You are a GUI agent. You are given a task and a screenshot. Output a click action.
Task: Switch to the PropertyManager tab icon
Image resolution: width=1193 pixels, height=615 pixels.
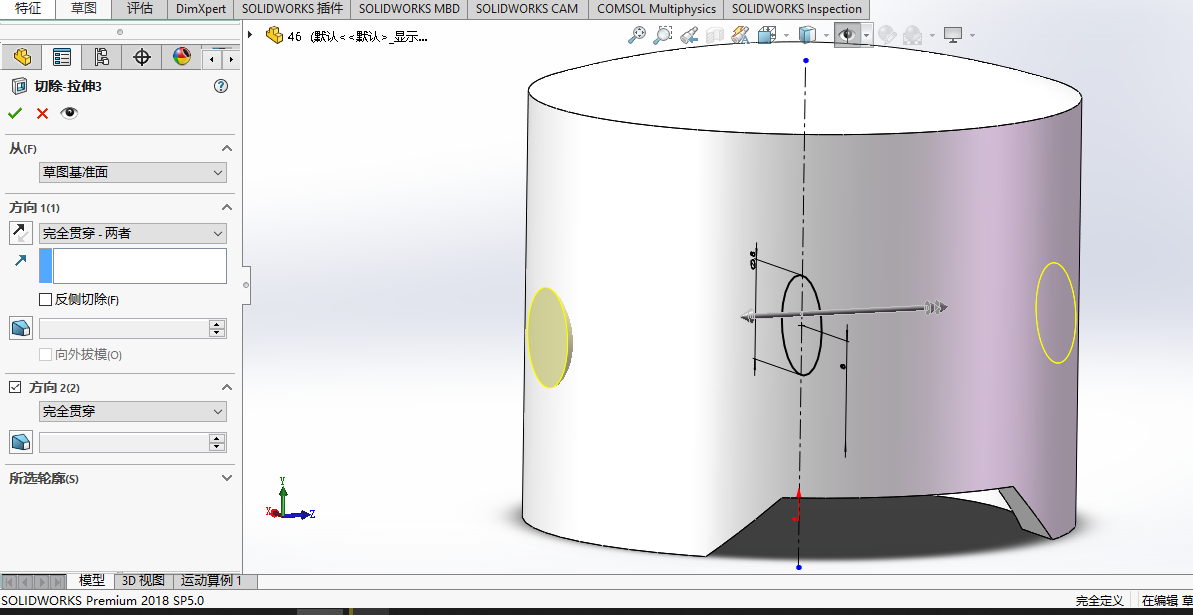pyautogui.click(x=62, y=57)
